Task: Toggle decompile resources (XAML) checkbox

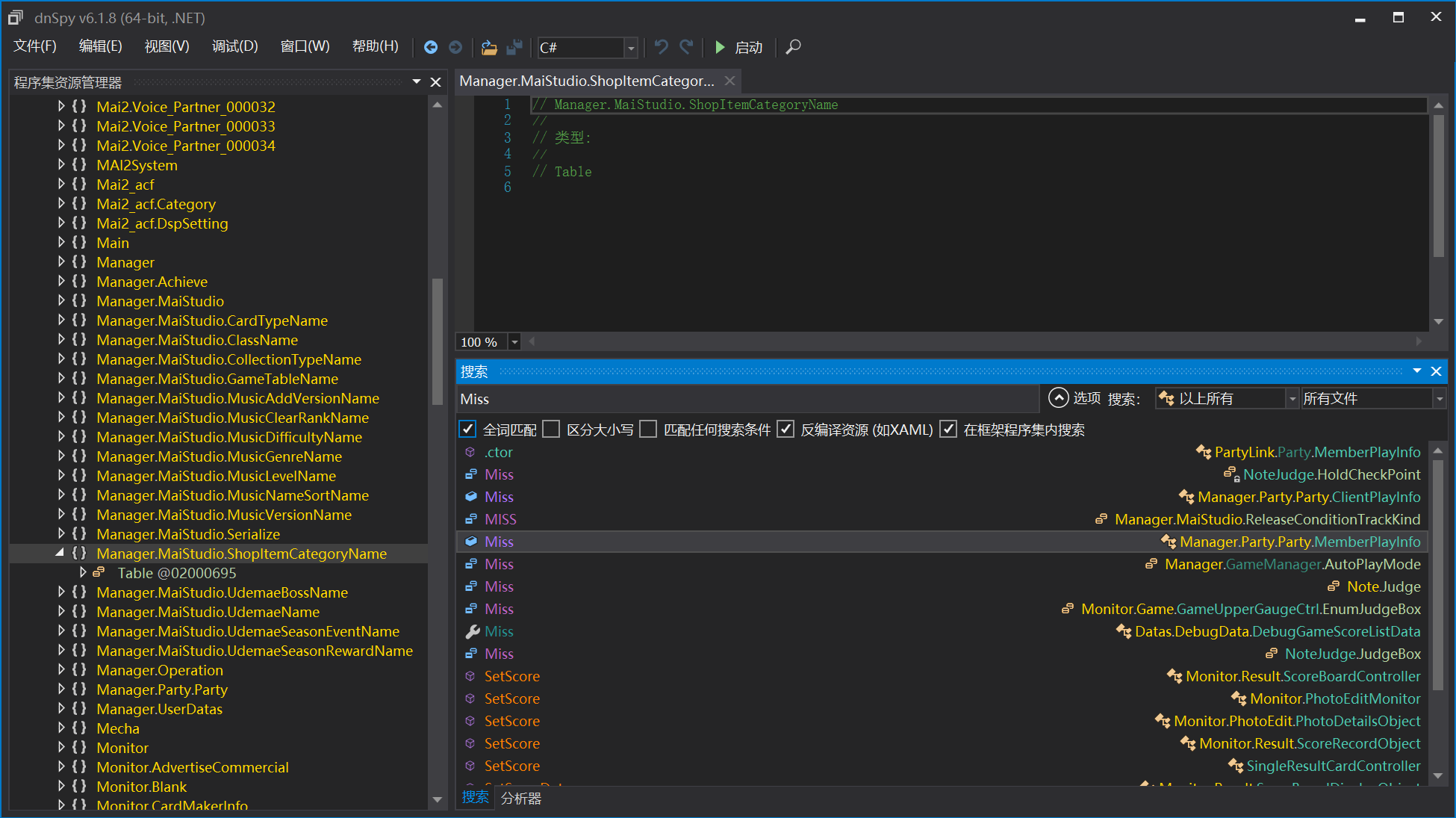Action: pyautogui.click(x=785, y=429)
